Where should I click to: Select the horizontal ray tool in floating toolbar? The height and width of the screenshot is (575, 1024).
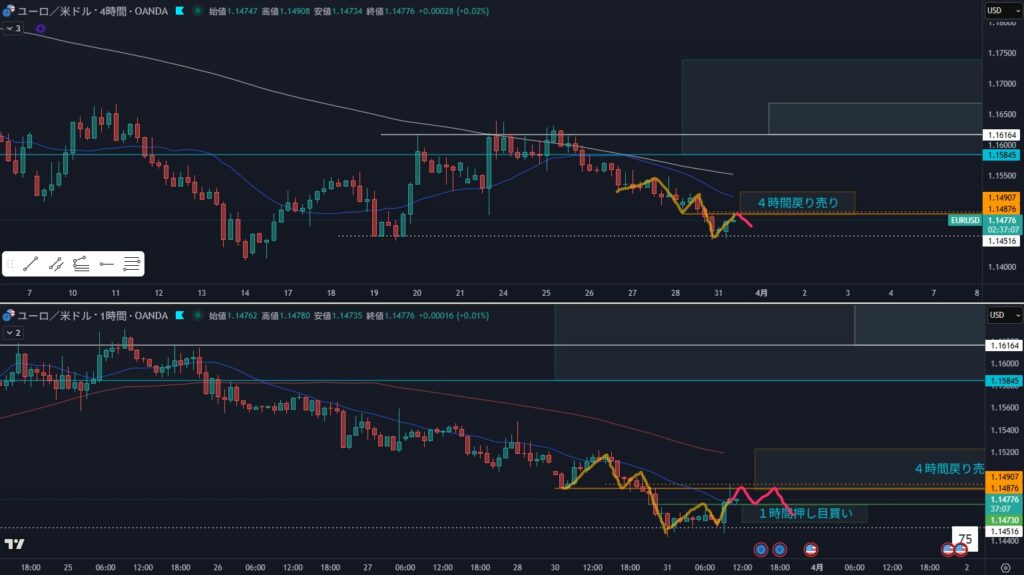tap(106, 264)
